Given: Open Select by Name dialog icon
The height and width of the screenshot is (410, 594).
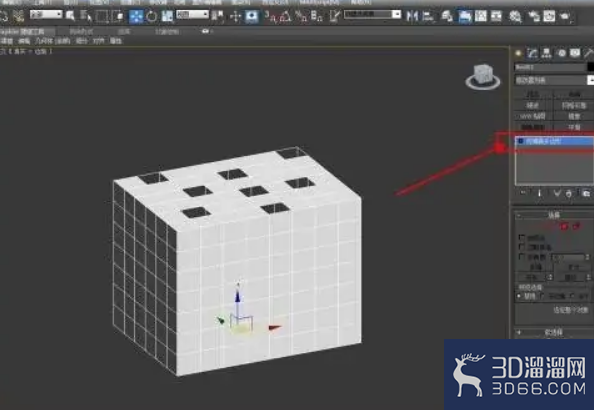Looking at the screenshot, I should (x=85, y=16).
